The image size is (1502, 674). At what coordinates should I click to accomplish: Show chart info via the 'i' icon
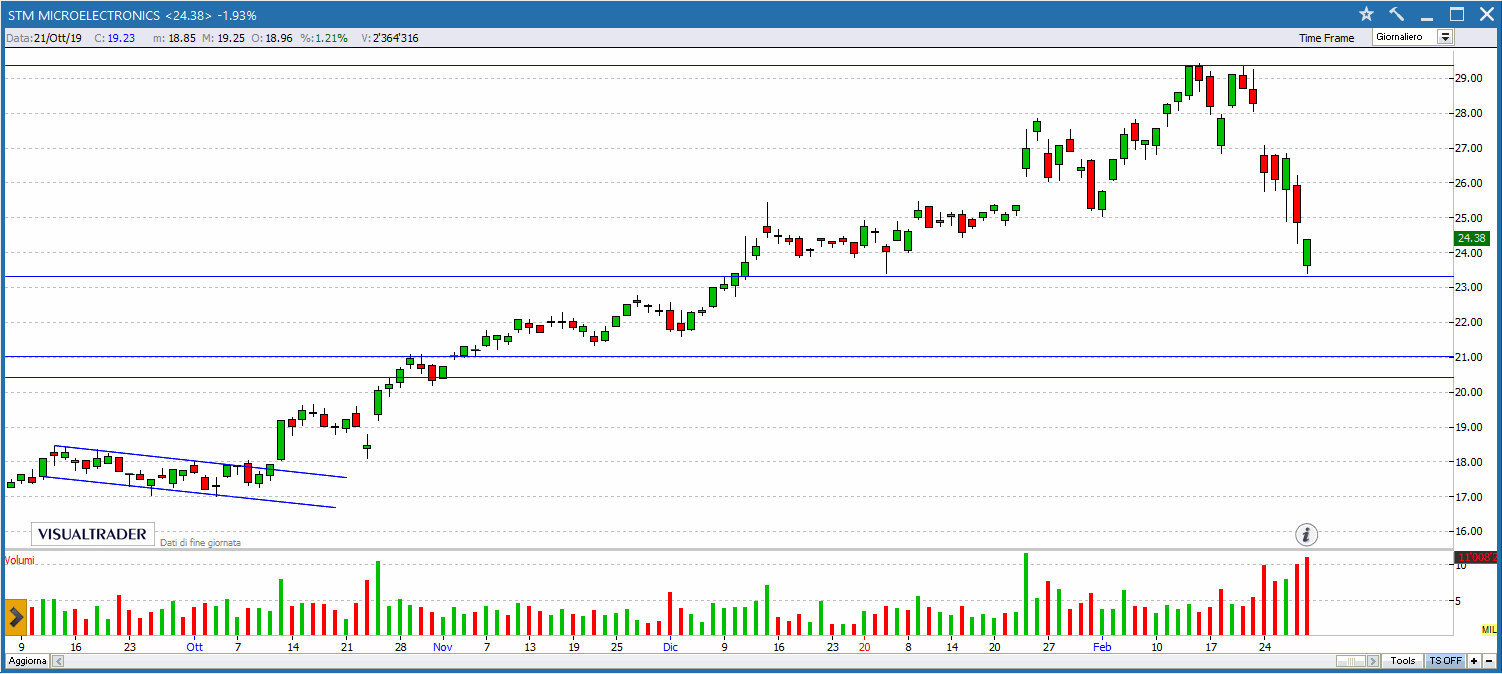pos(1307,534)
